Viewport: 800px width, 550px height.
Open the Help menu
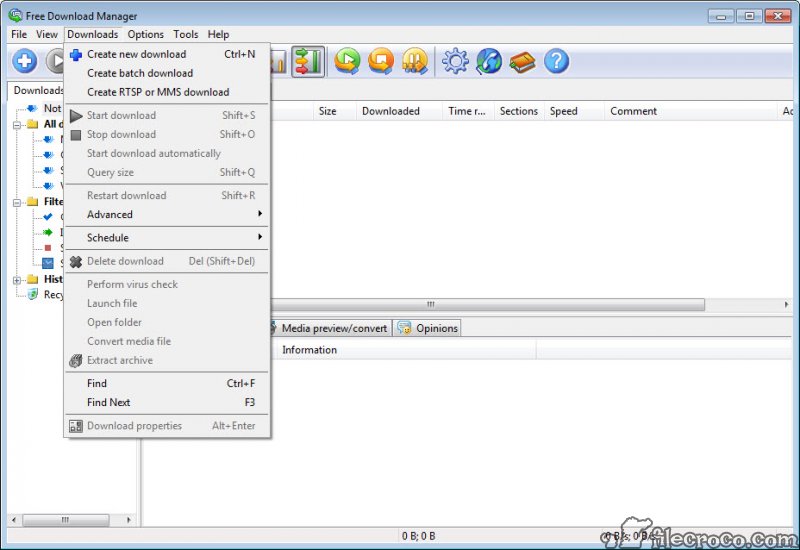[x=218, y=34]
